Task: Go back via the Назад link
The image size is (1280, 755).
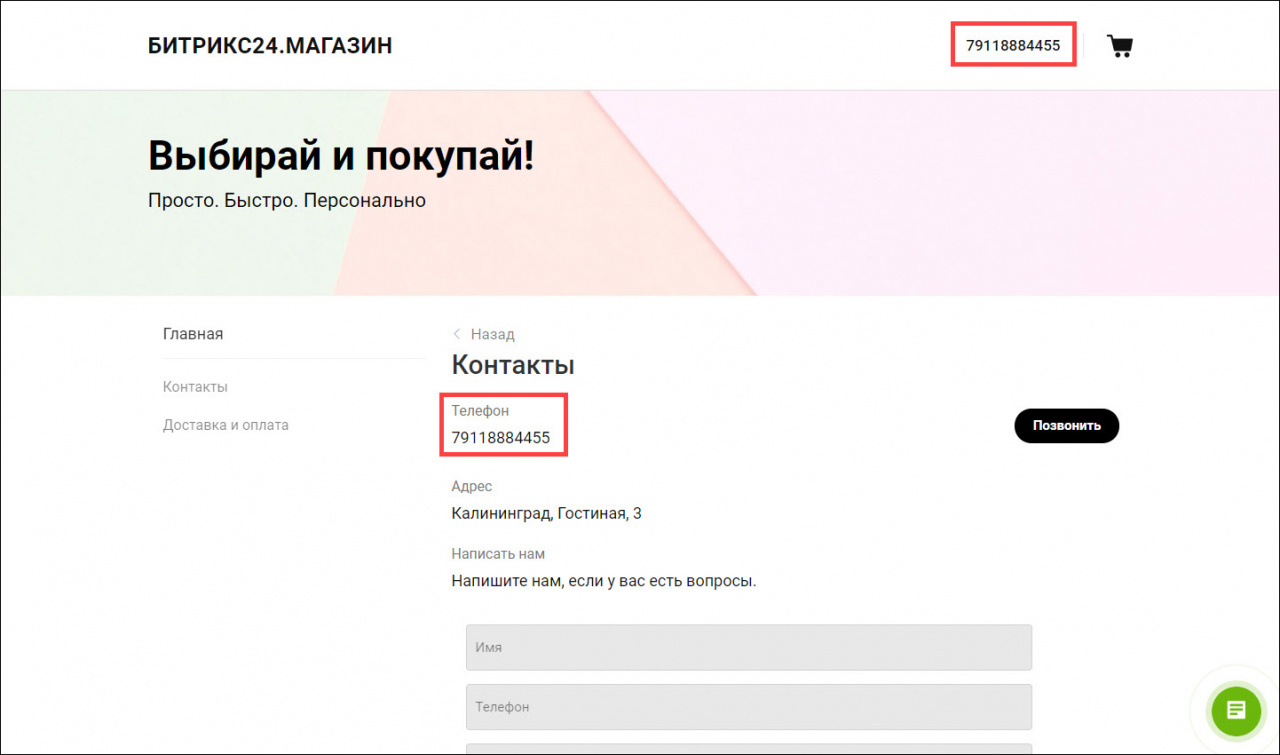Action: pos(492,334)
